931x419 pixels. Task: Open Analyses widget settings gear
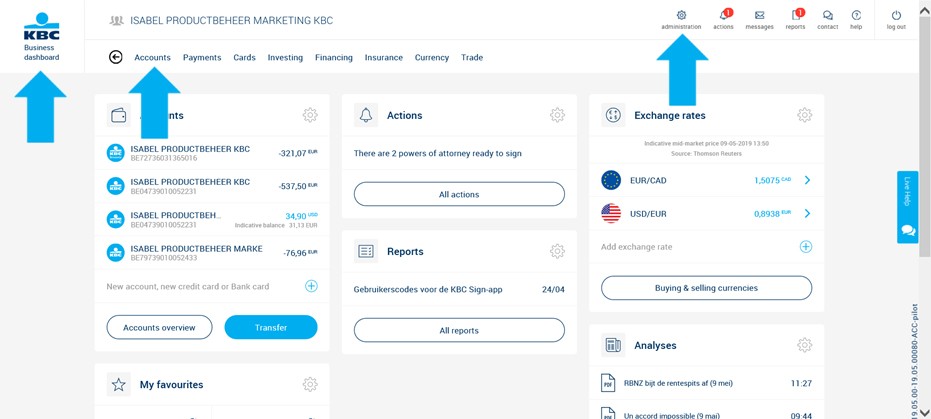click(x=805, y=345)
